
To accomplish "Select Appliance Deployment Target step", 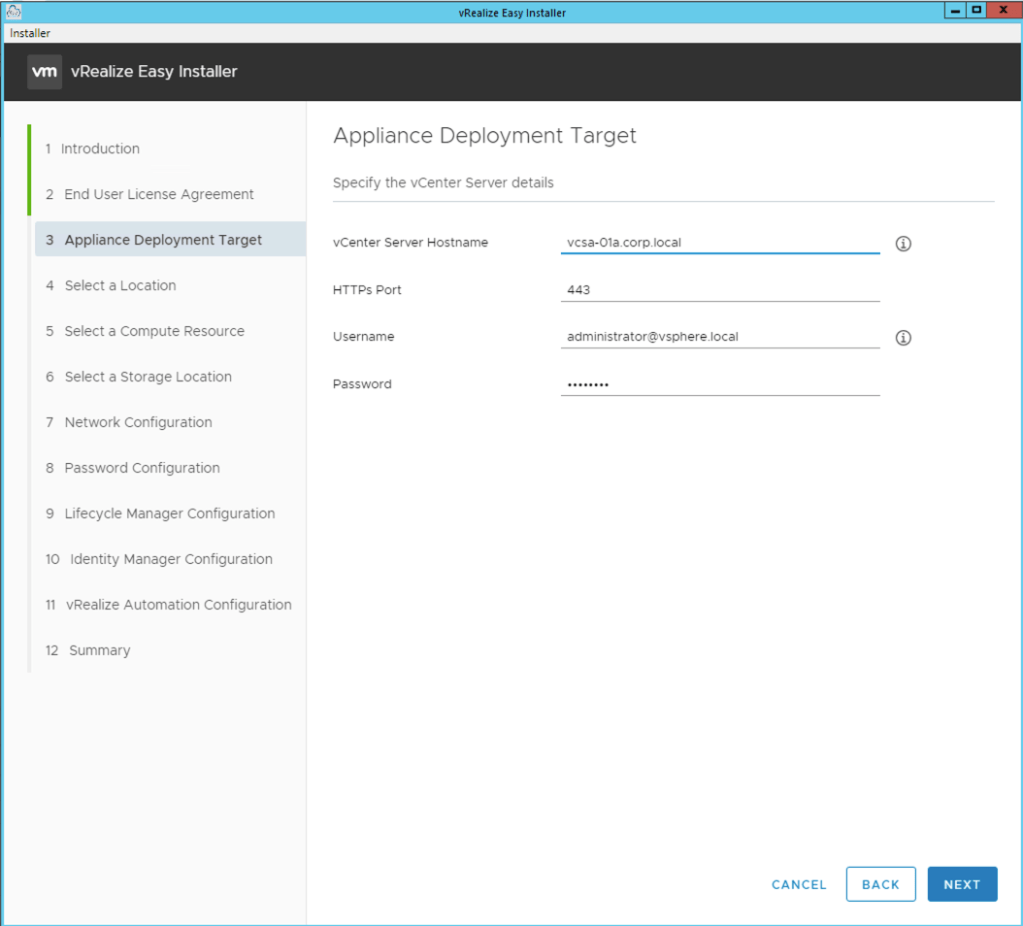I will click(x=163, y=240).
